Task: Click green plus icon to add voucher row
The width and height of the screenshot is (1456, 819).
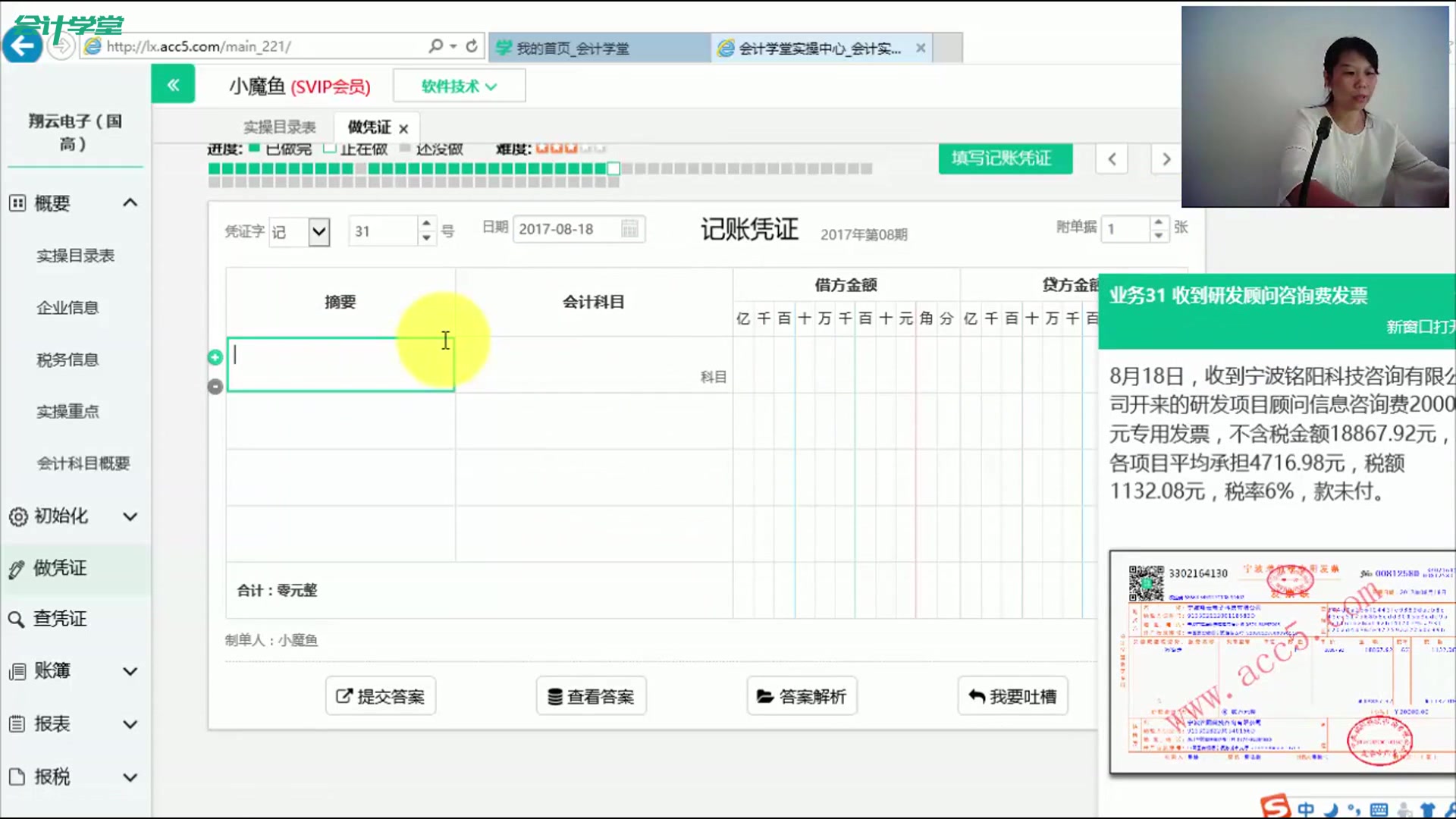Action: [215, 357]
